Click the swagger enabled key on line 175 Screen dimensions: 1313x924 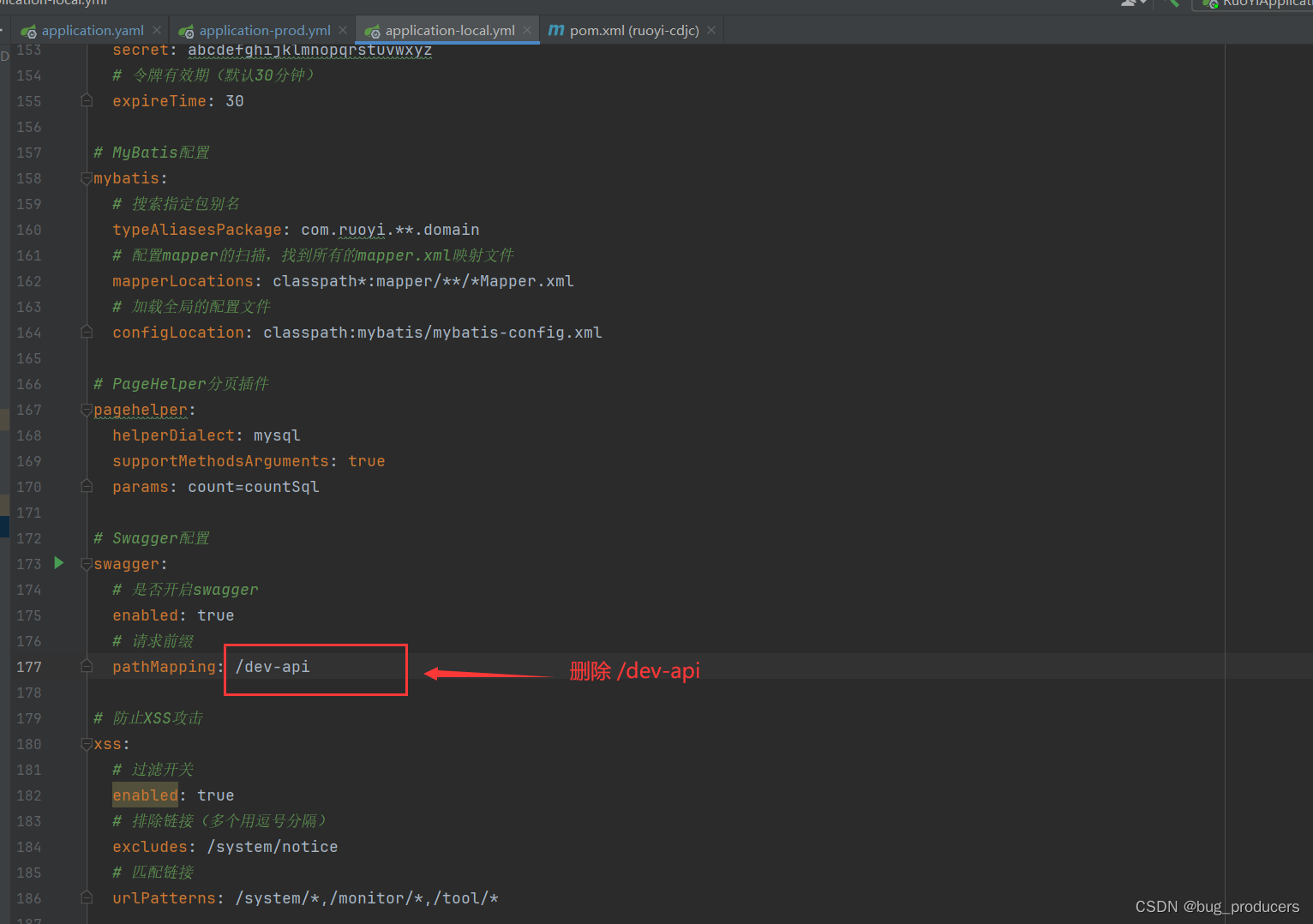(145, 615)
